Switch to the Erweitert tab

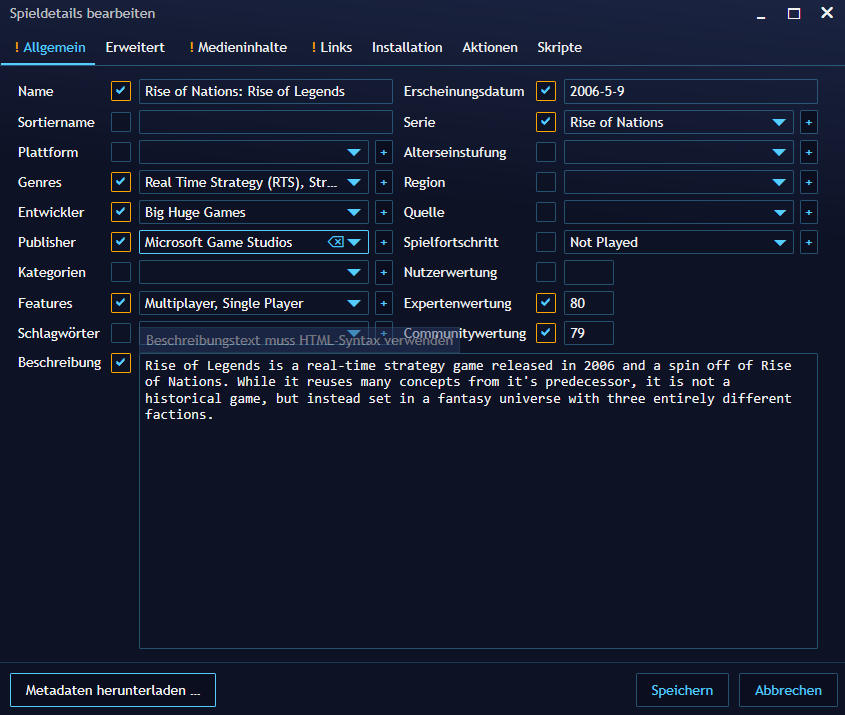(x=135, y=47)
